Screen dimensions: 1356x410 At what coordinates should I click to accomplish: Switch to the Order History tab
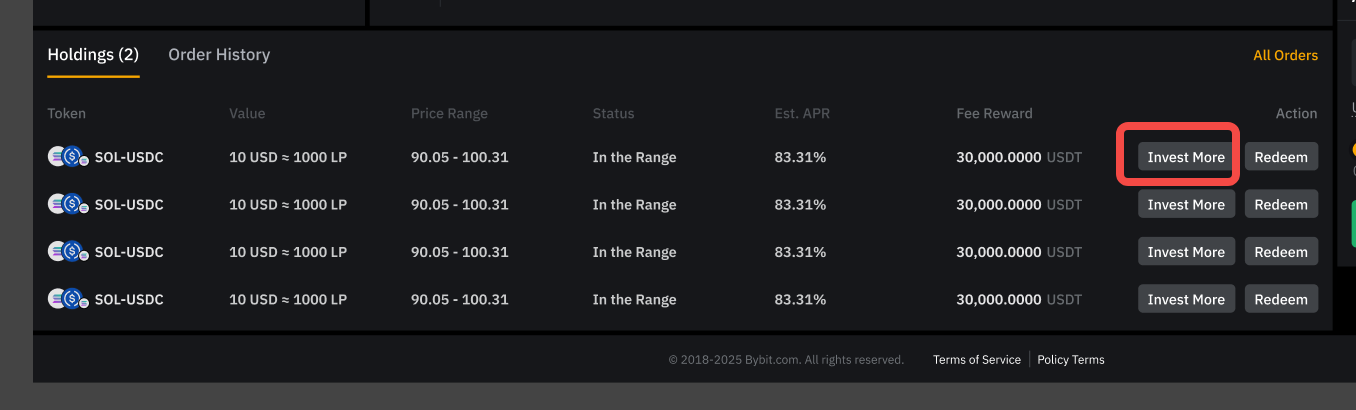pyautogui.click(x=219, y=55)
